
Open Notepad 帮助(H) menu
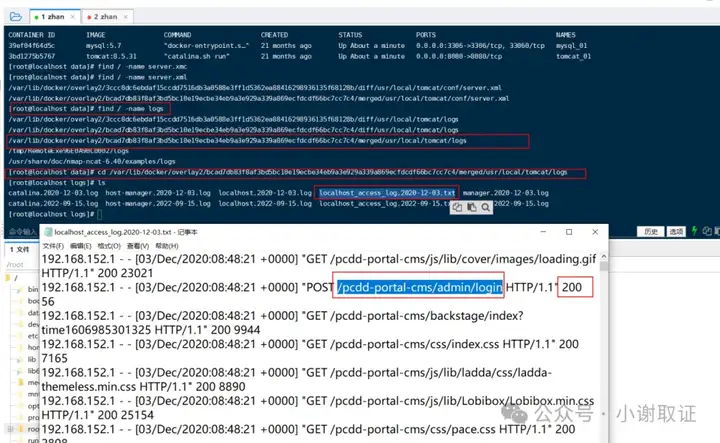[x=167, y=246]
